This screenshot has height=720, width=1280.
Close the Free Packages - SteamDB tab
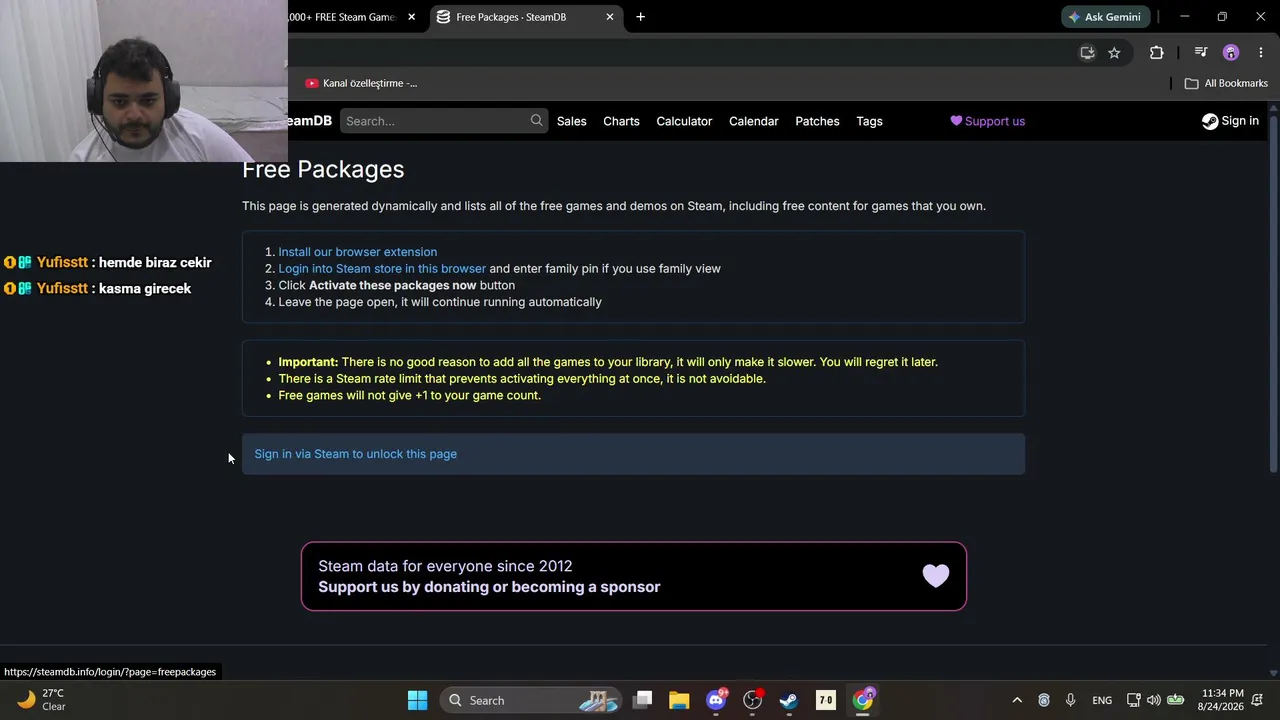[x=610, y=17]
